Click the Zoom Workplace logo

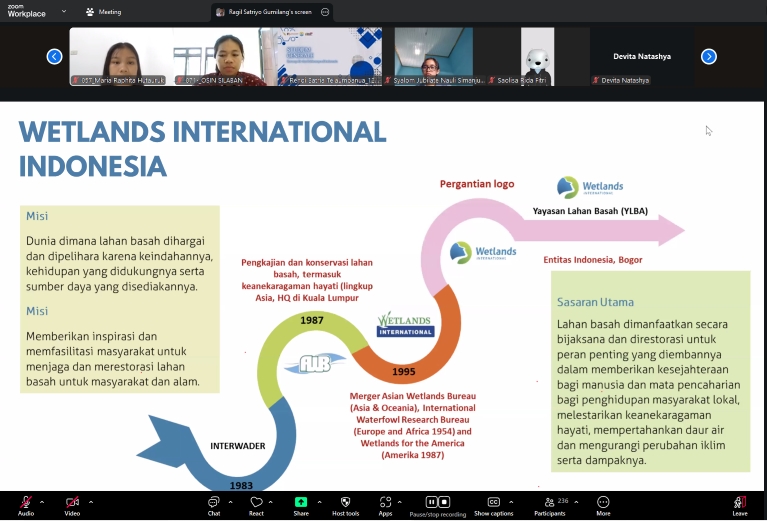pyautogui.click(x=26, y=11)
